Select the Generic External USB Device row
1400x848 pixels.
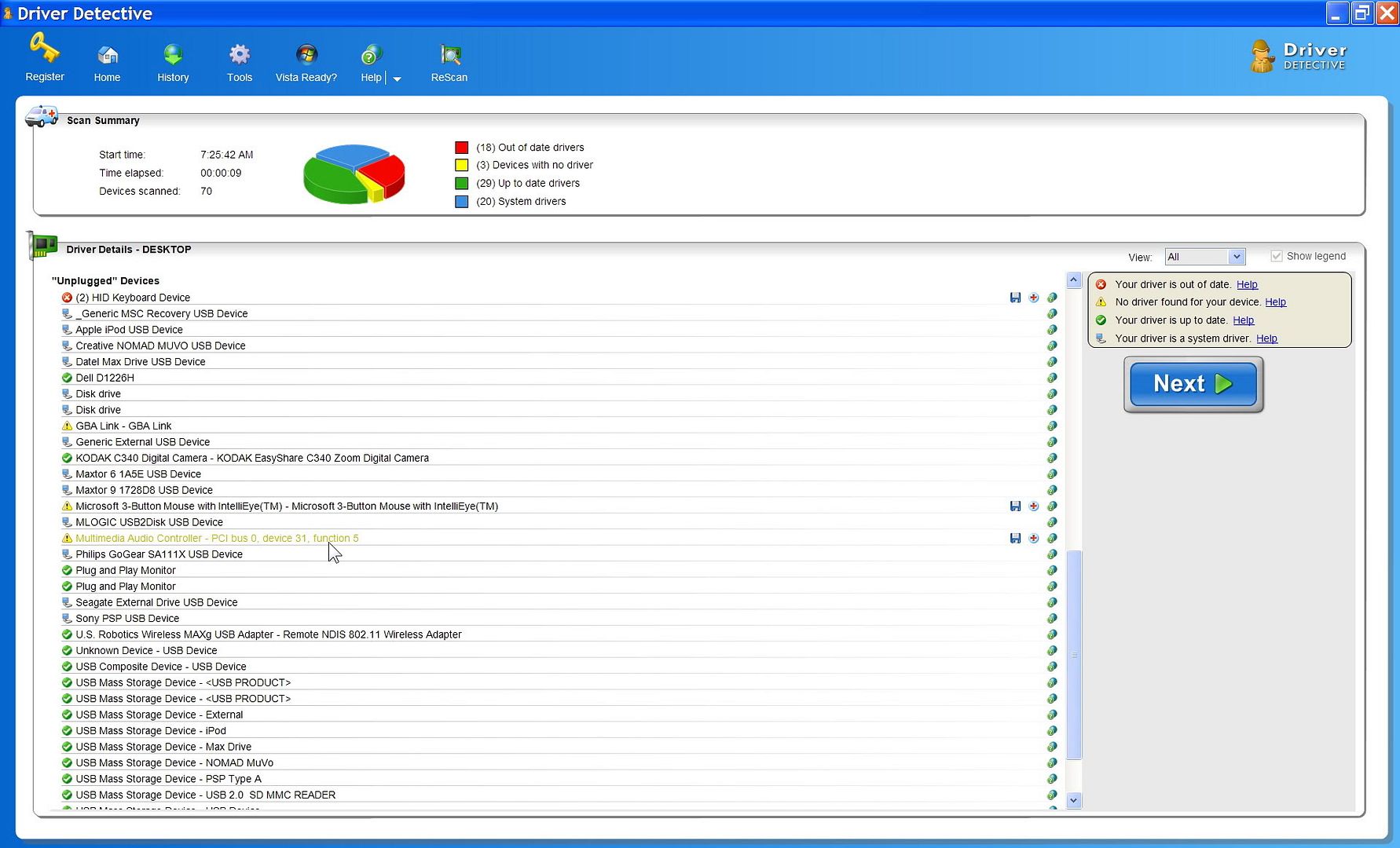[558, 442]
